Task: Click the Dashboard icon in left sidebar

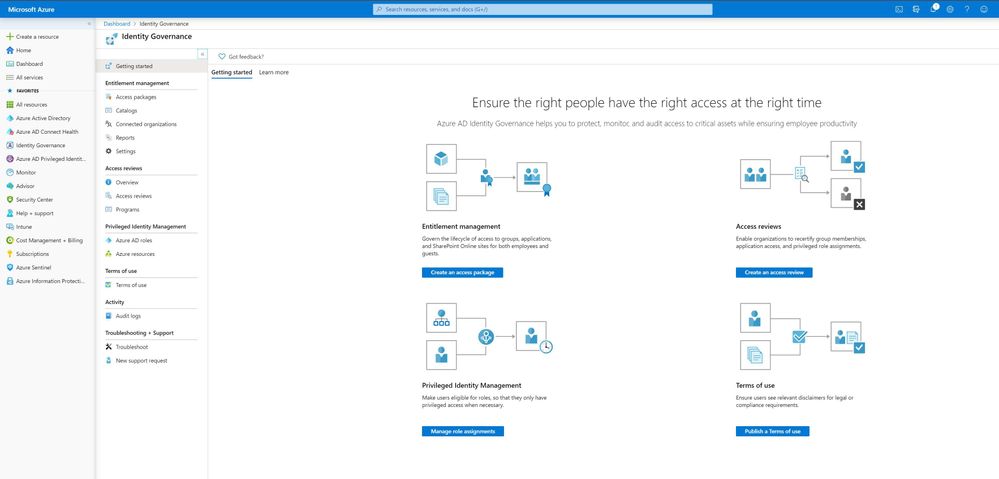Action: (x=10, y=64)
